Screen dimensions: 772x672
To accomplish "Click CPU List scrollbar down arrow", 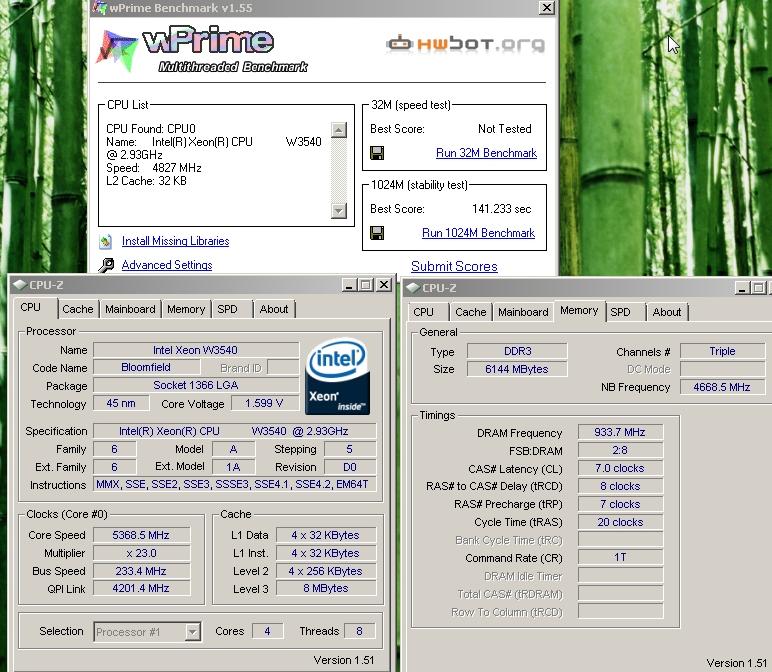I will [x=339, y=211].
